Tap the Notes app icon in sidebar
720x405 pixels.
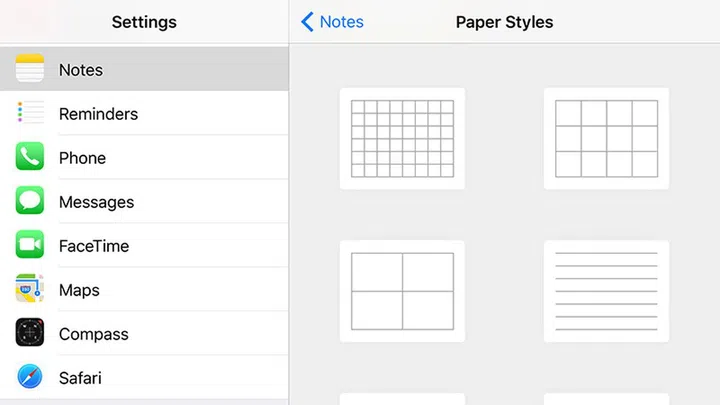coord(30,70)
